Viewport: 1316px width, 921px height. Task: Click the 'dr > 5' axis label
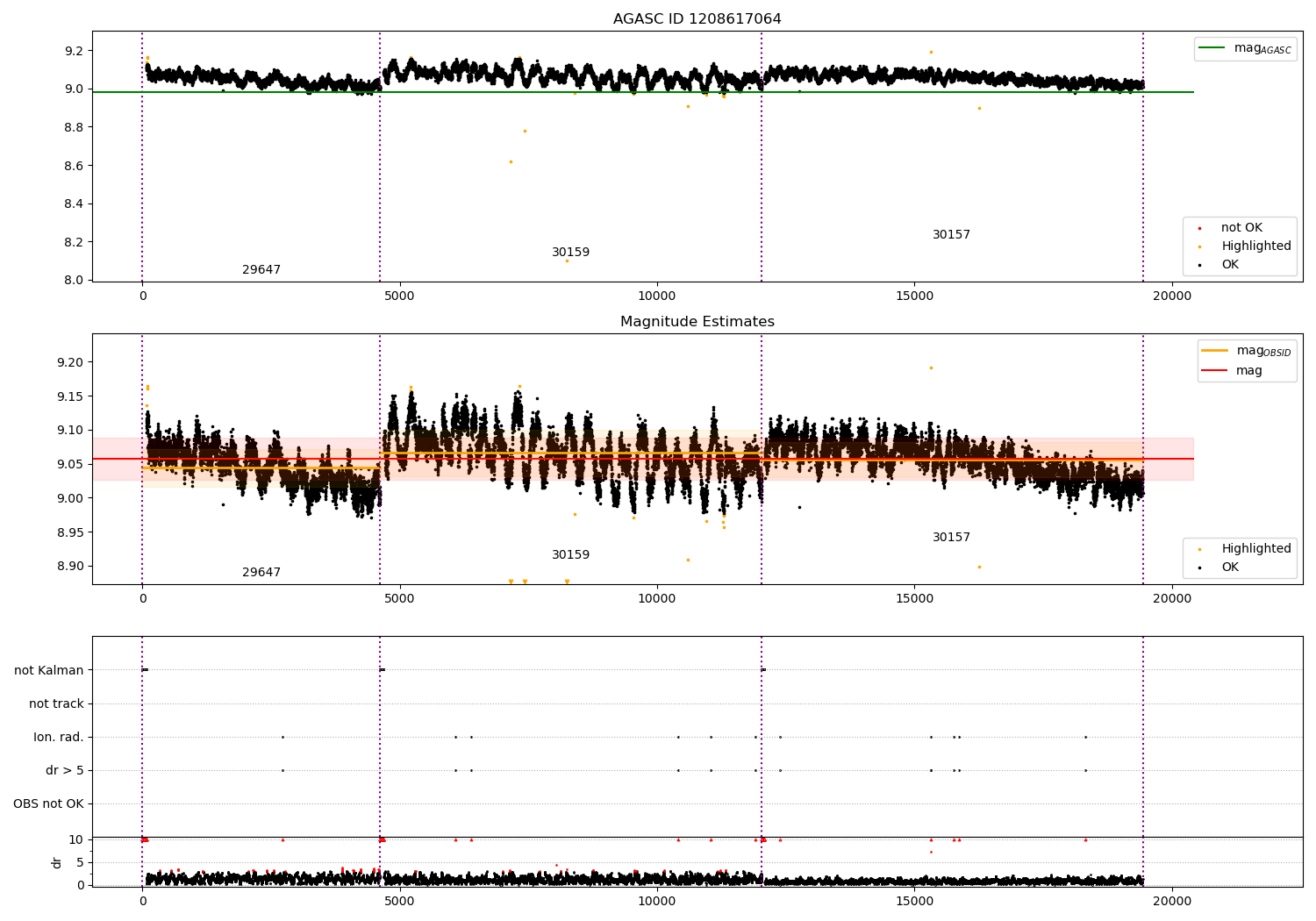pyautogui.click(x=65, y=770)
